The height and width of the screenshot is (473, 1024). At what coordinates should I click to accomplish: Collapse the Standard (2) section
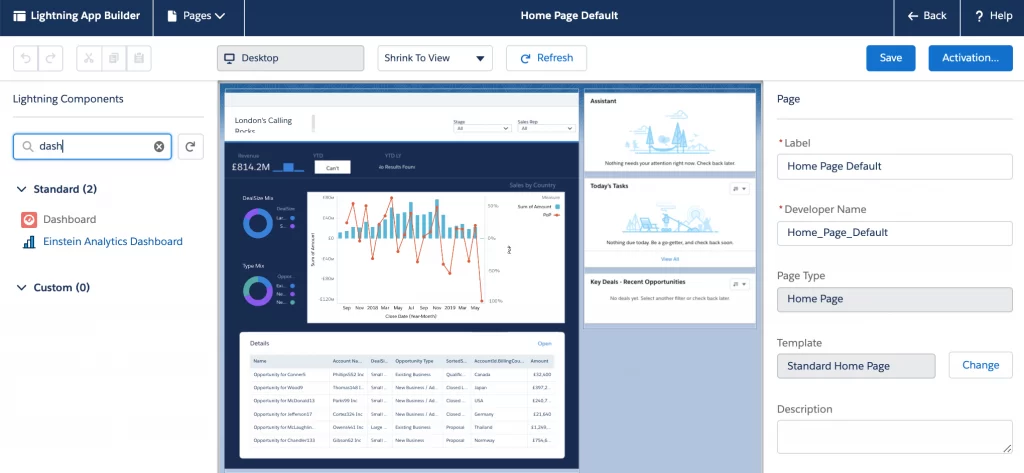tap(22, 189)
